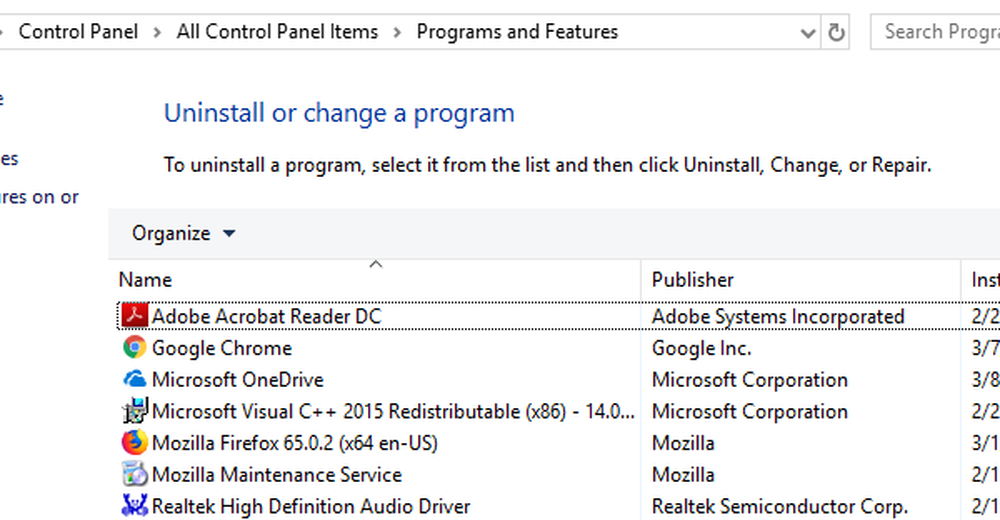1000x520 pixels.
Task: Click the Mozilla Firefox icon
Action: (134, 443)
